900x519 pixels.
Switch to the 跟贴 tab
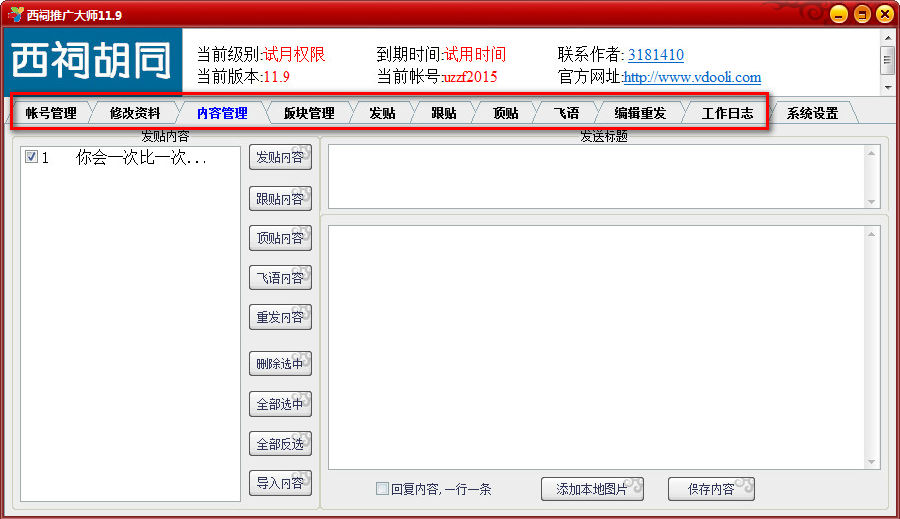[x=444, y=113]
